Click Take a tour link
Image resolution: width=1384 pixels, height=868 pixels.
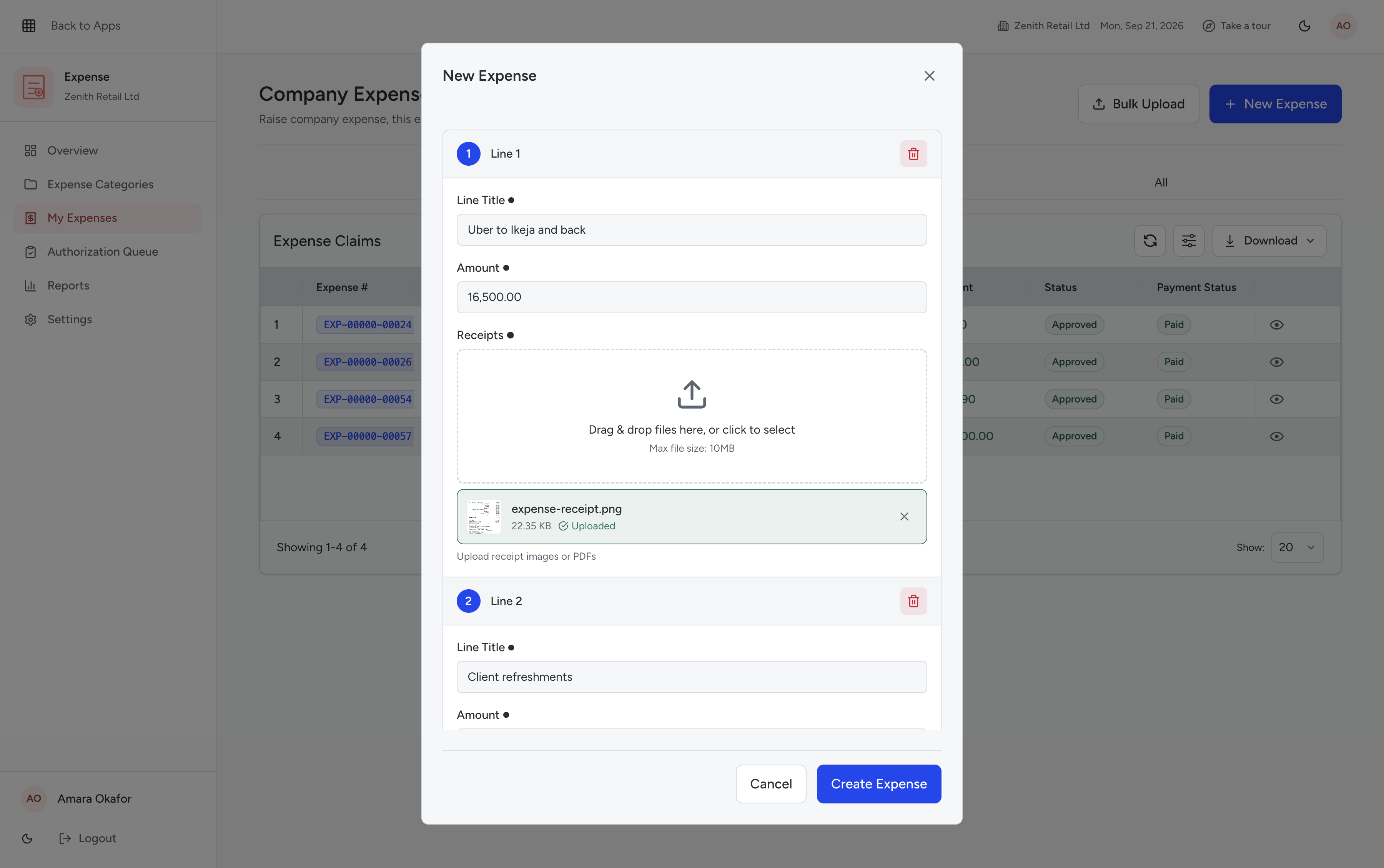pos(1236,26)
